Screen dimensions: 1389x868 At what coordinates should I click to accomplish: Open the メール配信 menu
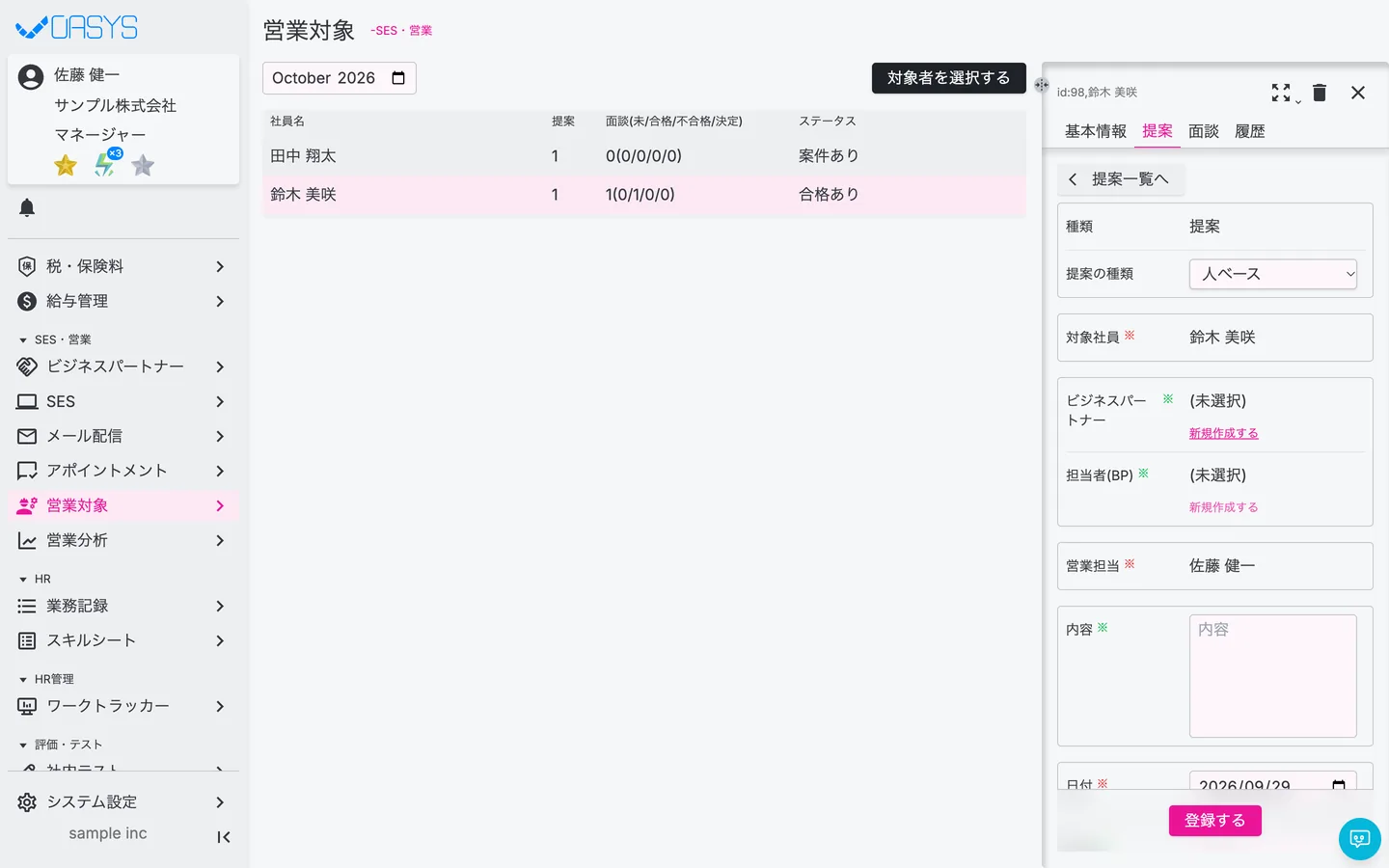[x=123, y=436]
